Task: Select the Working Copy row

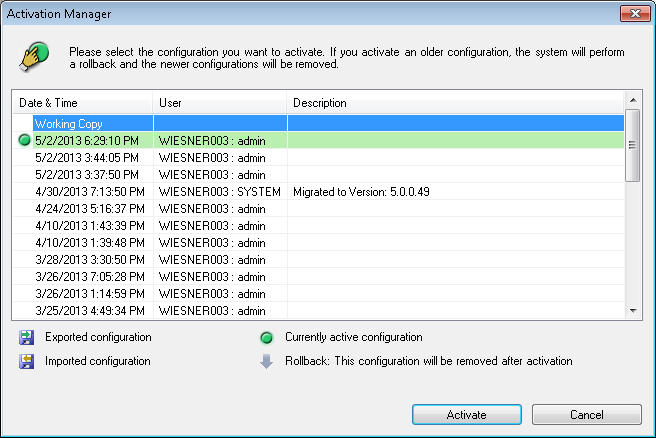Action: 318,123
